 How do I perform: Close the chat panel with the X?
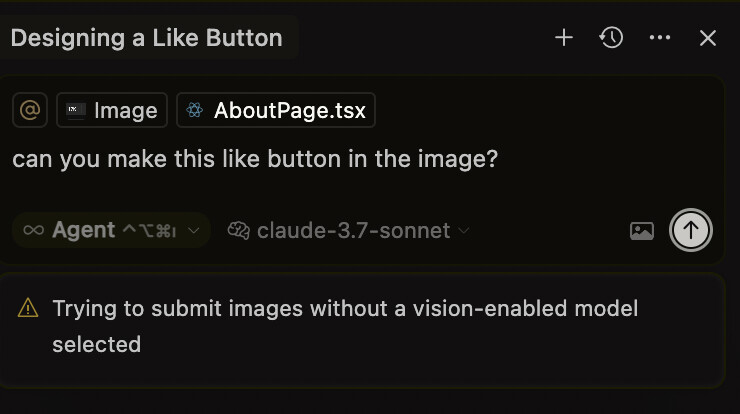pos(708,38)
